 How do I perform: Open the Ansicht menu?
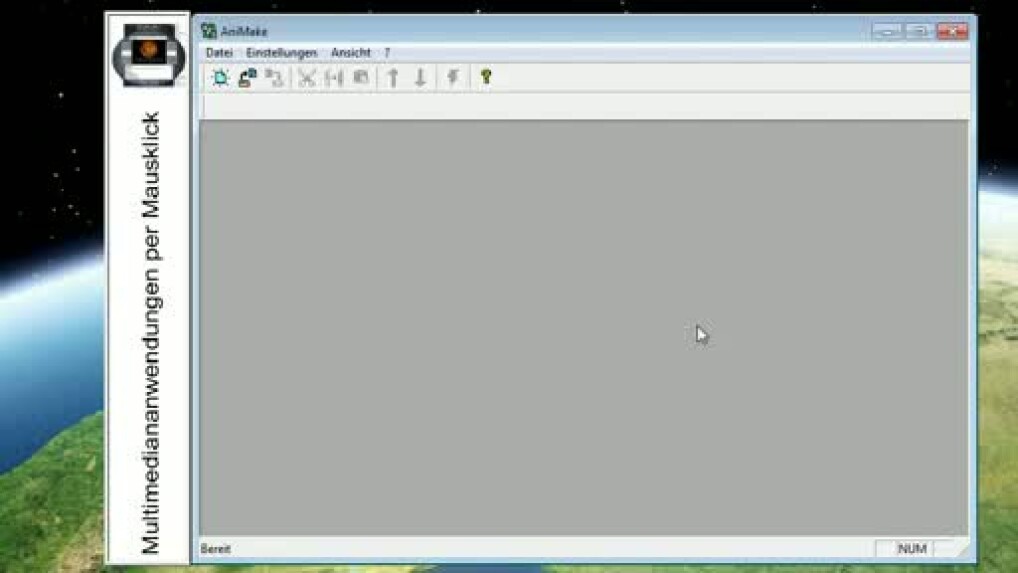point(350,53)
